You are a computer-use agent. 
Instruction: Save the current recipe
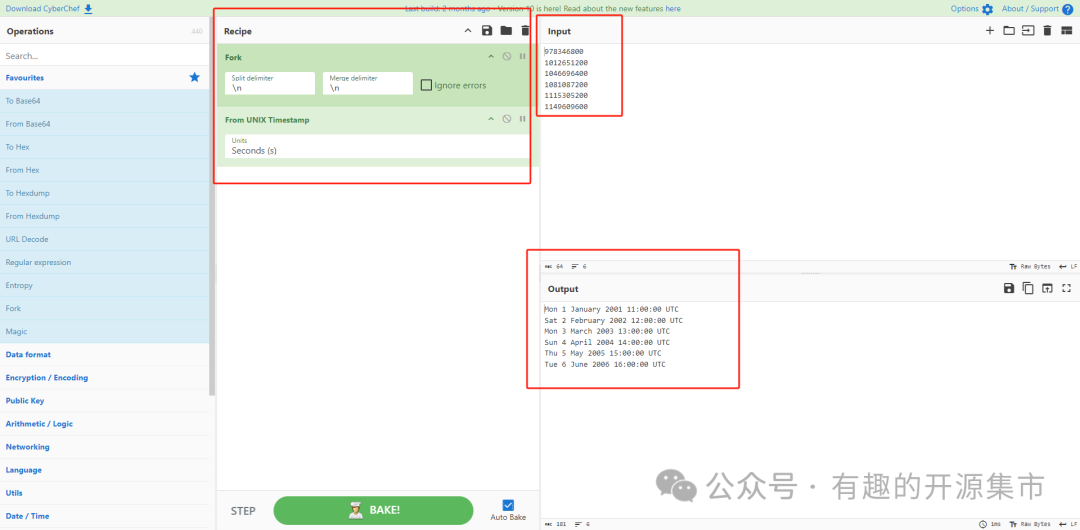487,31
